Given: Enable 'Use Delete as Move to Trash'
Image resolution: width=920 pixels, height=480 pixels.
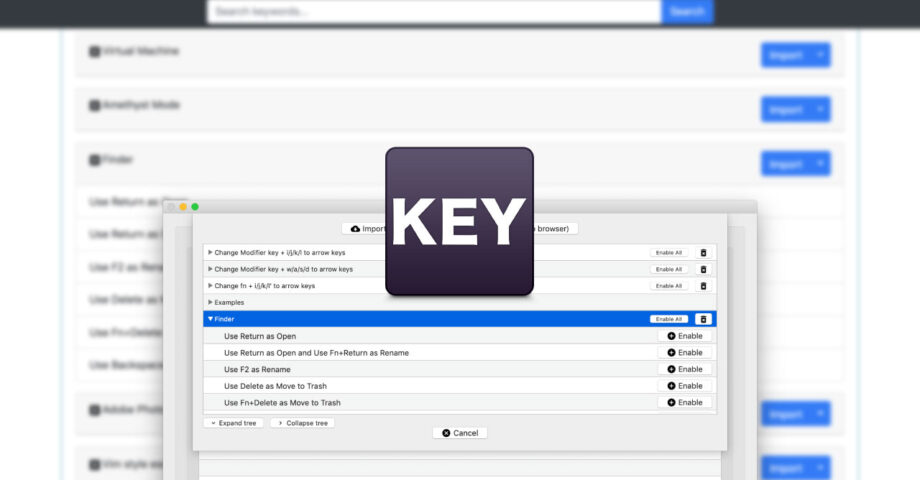Looking at the screenshot, I should (x=685, y=386).
